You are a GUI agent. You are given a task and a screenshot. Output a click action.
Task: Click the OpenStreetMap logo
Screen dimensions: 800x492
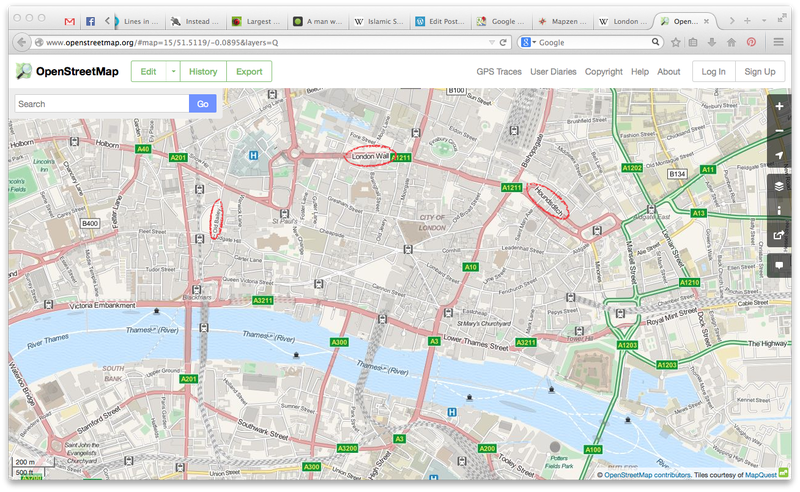click(67, 71)
